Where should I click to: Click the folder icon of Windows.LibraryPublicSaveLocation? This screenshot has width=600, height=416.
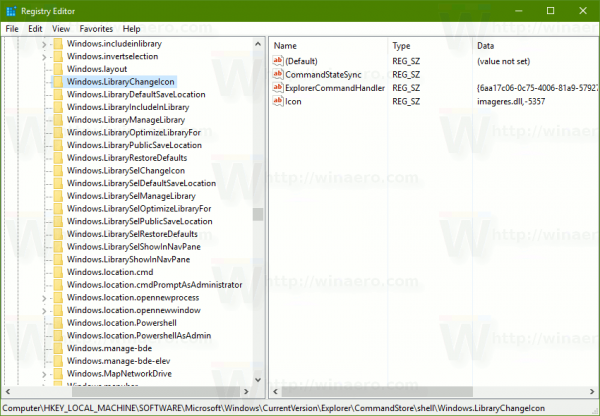coord(58,145)
